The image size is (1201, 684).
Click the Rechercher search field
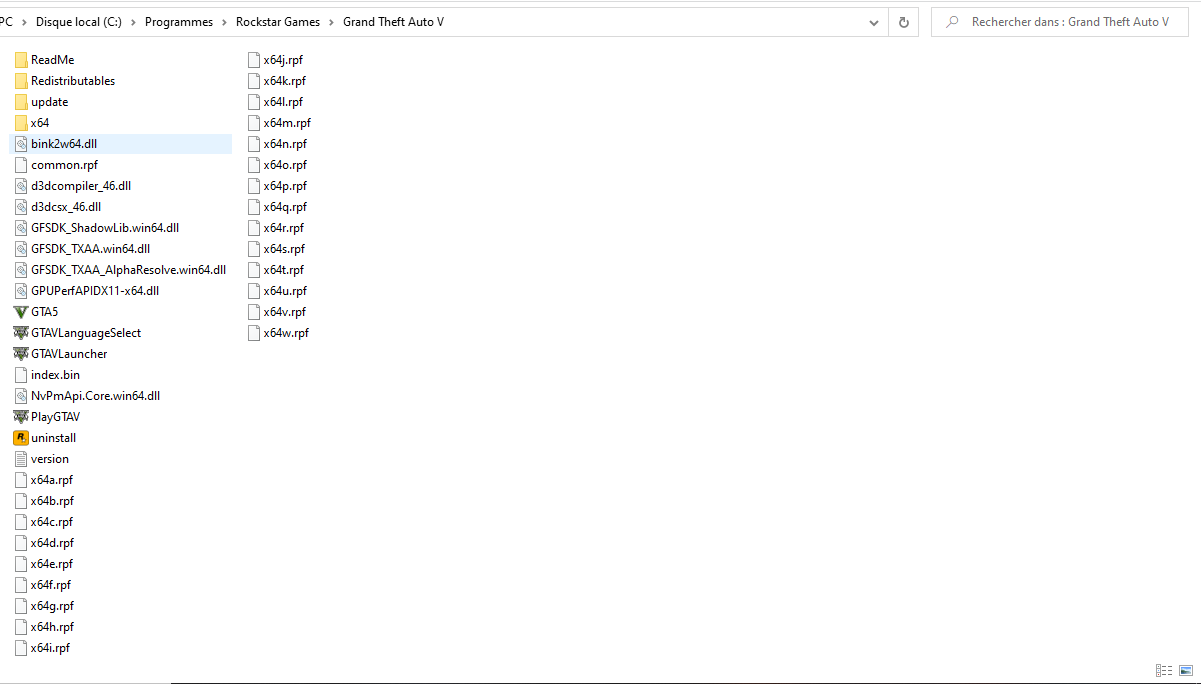(1060, 21)
